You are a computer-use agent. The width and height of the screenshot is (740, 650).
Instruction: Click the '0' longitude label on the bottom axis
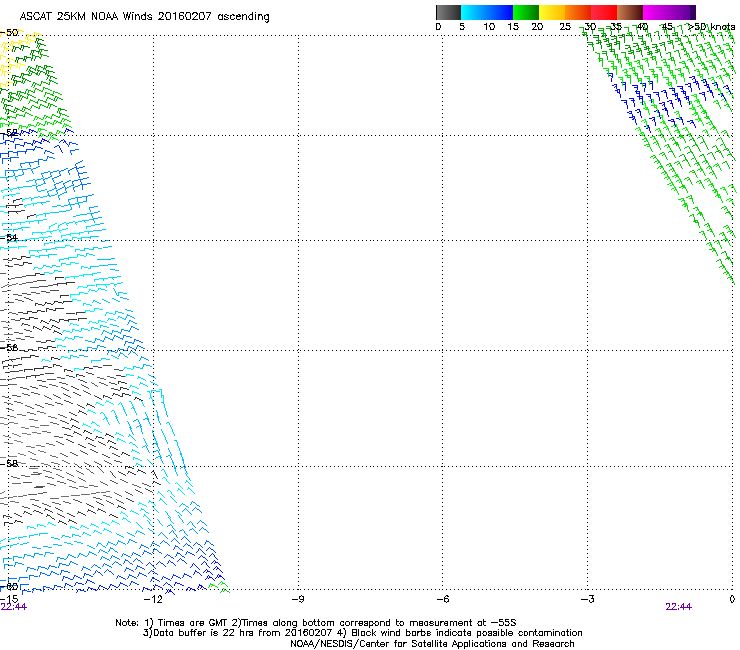click(x=732, y=599)
